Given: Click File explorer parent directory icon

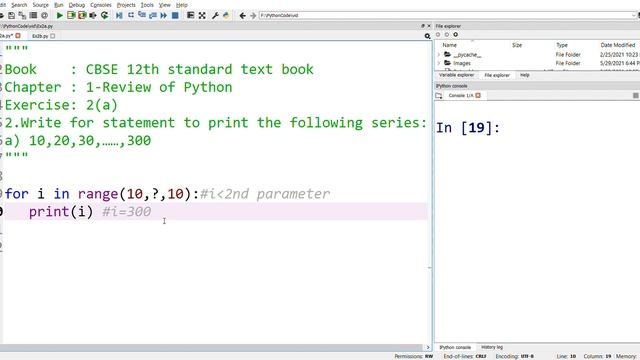Looking at the screenshot, I should pyautogui.click(x=456, y=35).
